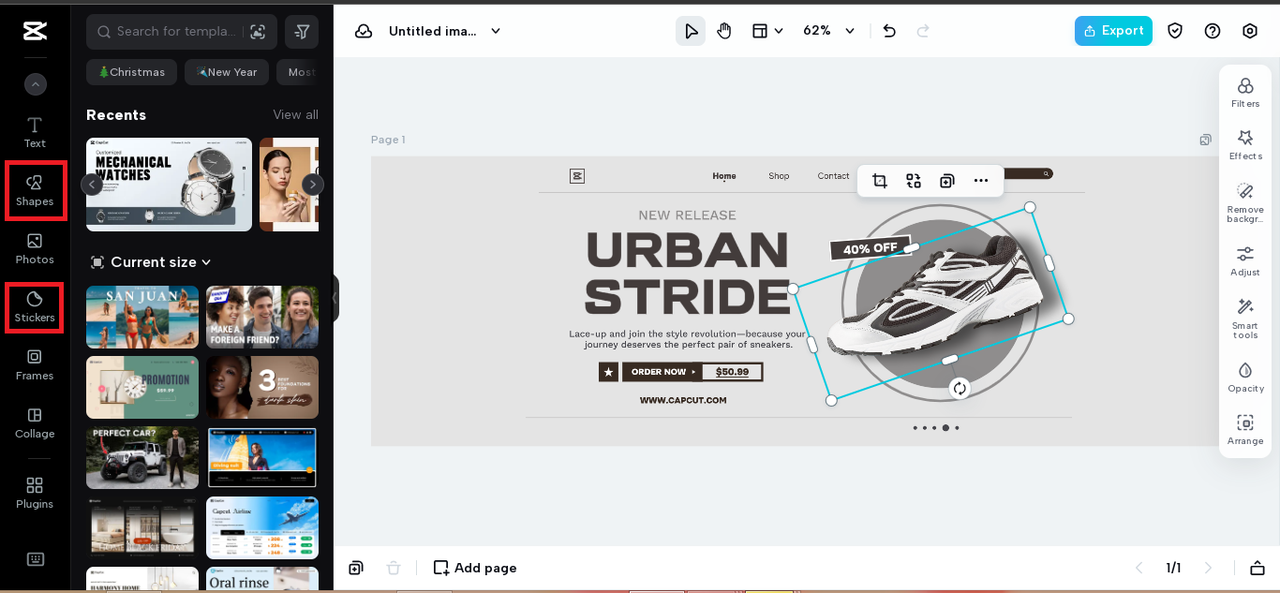Open the shield privacy icon

[x=1175, y=31]
